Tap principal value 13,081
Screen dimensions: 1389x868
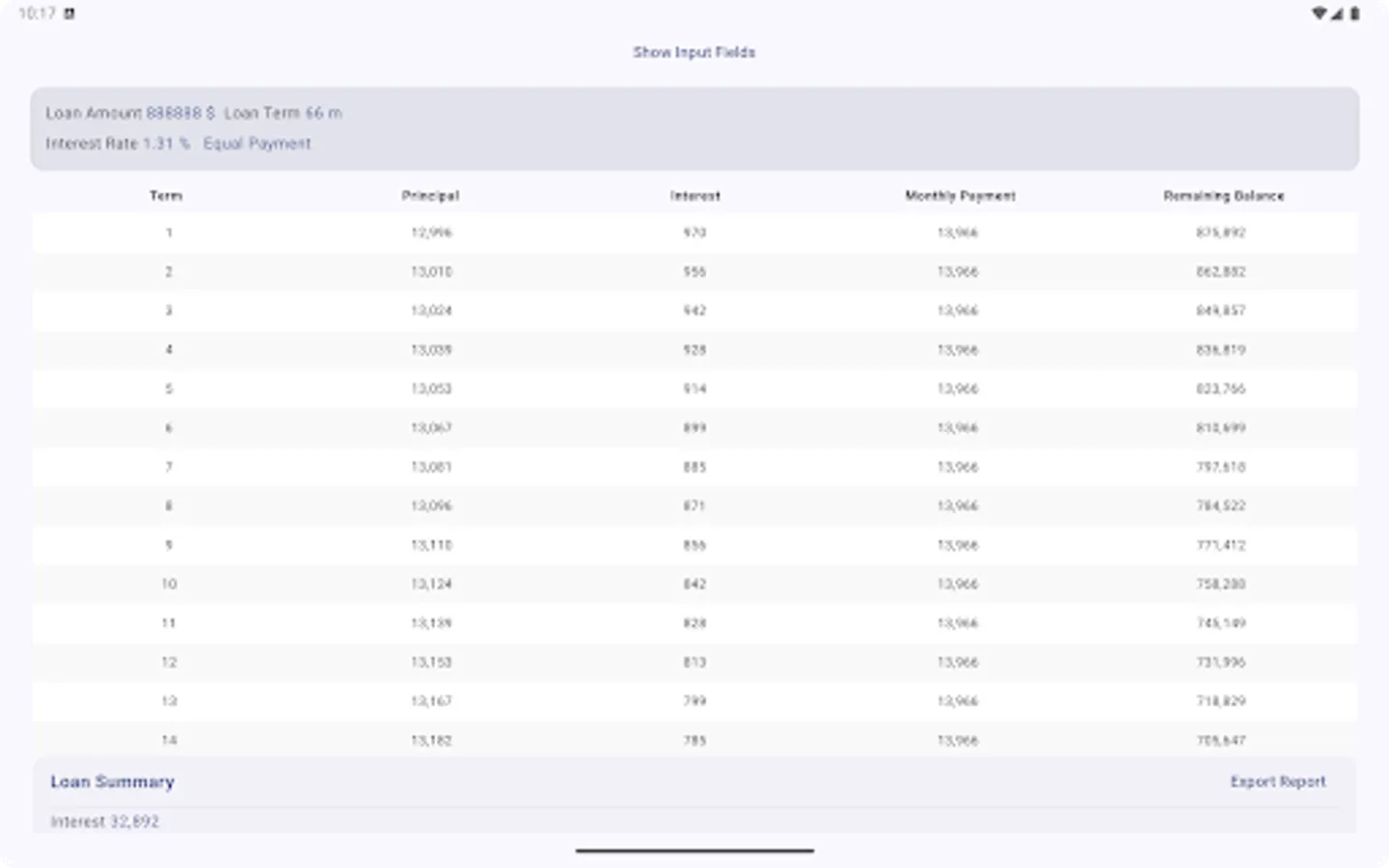[431, 467]
